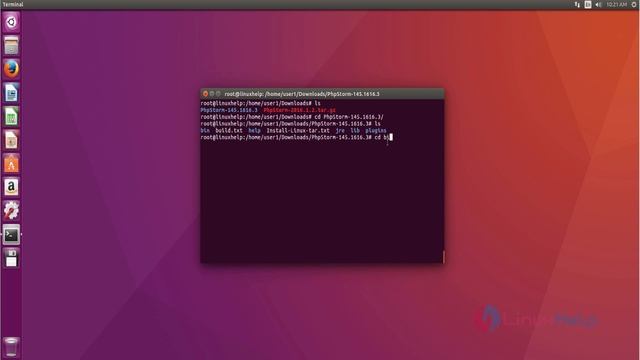640x360 pixels.
Task: Click 'plugins' in the ls output
Action: click(x=376, y=131)
